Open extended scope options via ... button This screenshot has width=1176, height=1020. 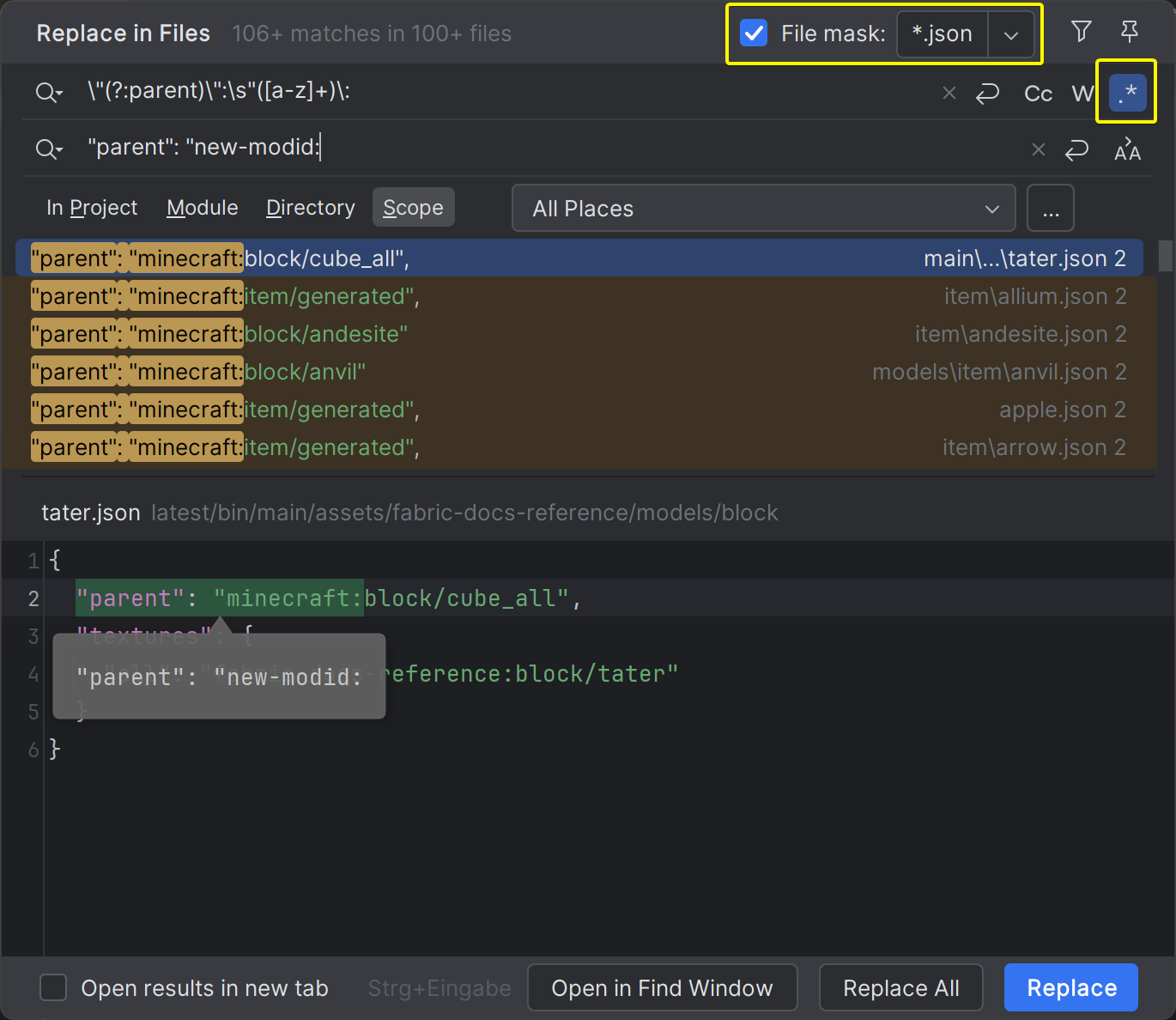click(1050, 207)
